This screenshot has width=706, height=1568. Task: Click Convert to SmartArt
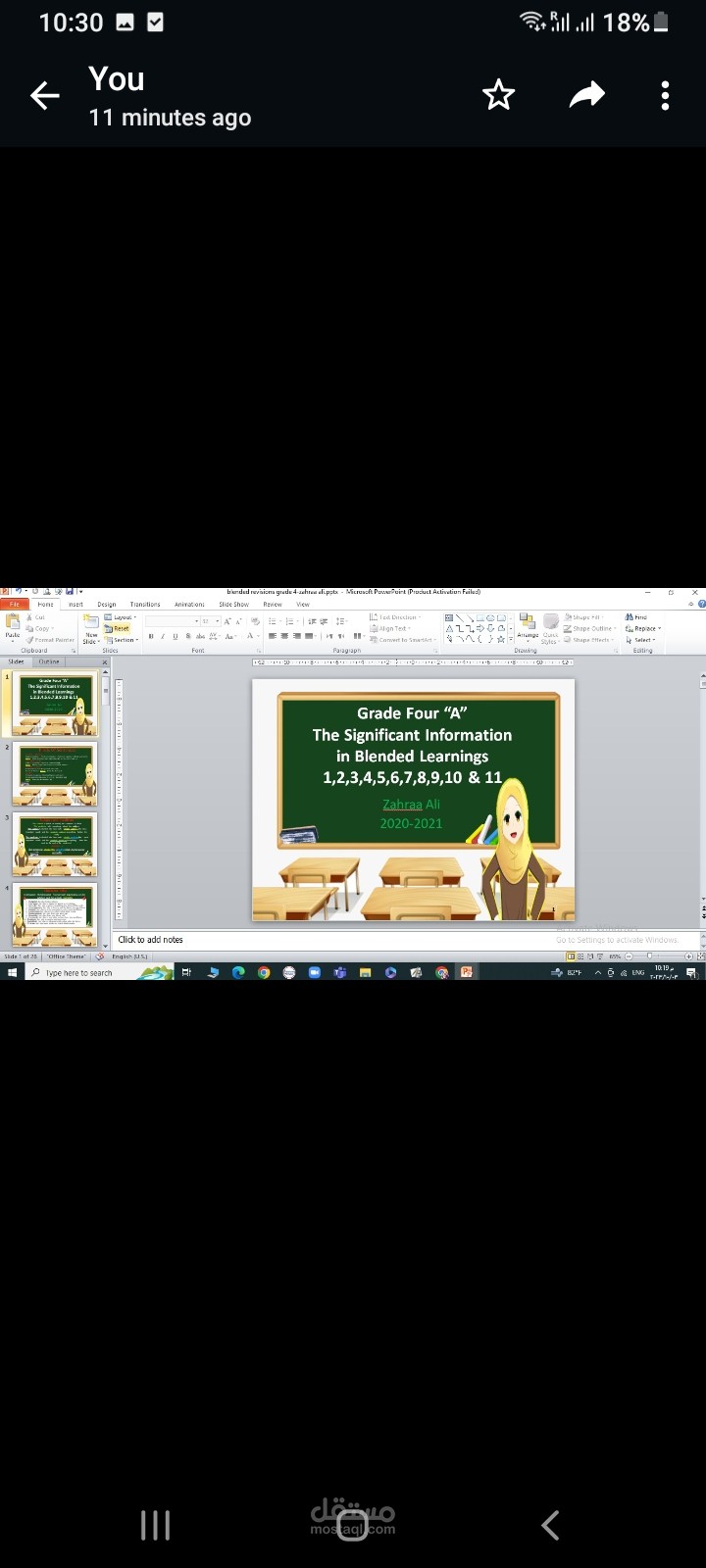click(x=401, y=640)
